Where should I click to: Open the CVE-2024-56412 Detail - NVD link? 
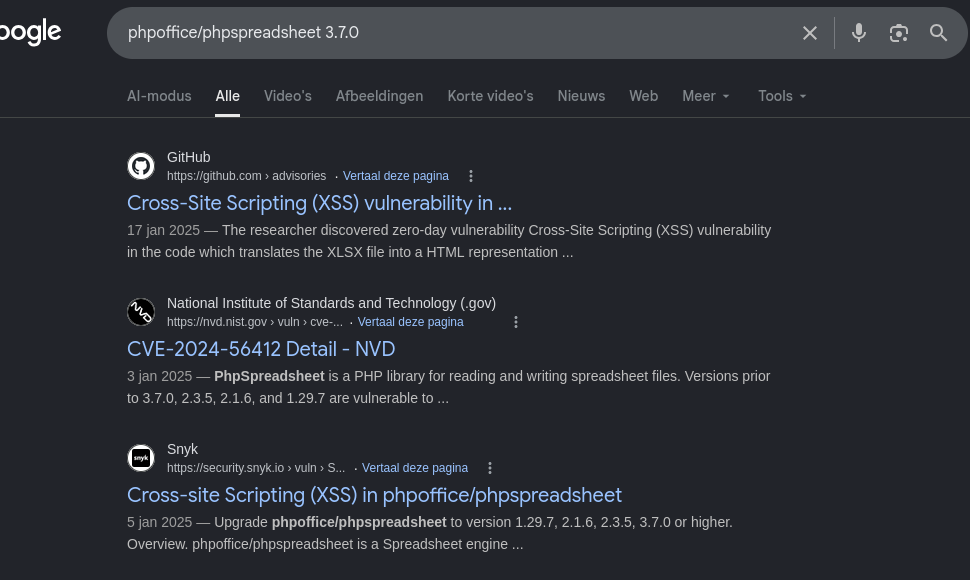pyautogui.click(x=261, y=349)
